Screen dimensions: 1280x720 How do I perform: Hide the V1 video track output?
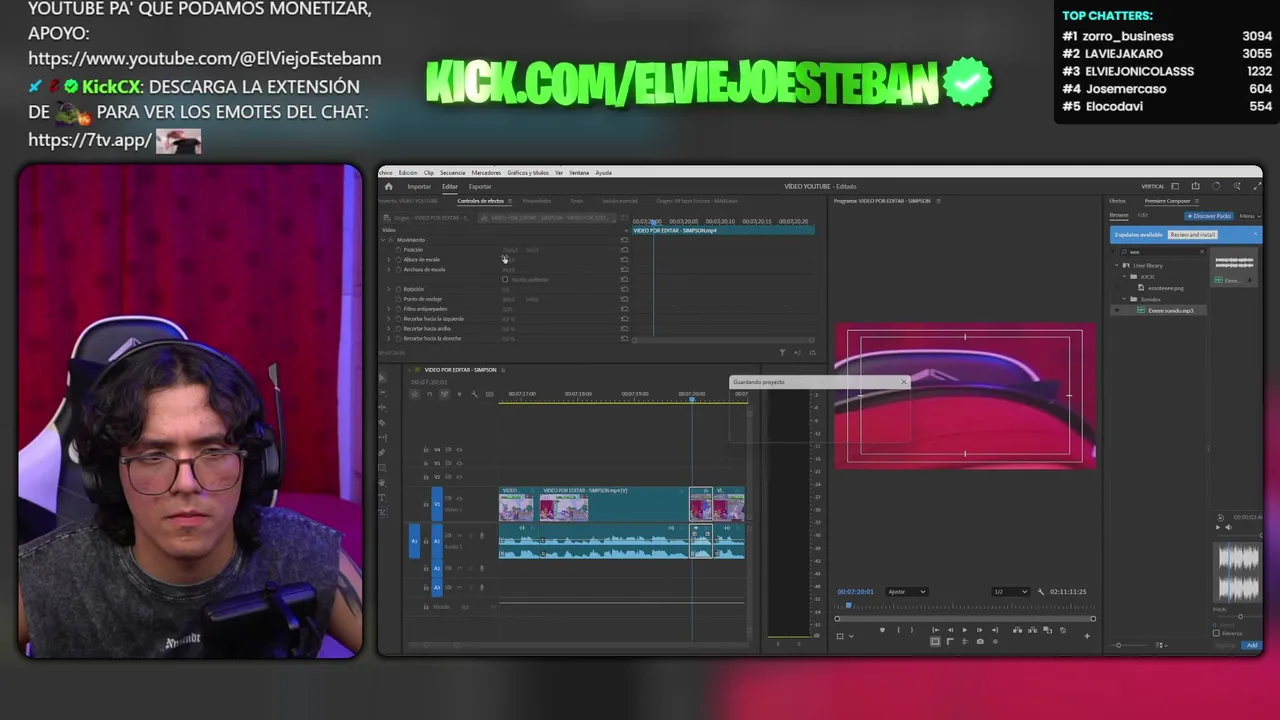459,498
